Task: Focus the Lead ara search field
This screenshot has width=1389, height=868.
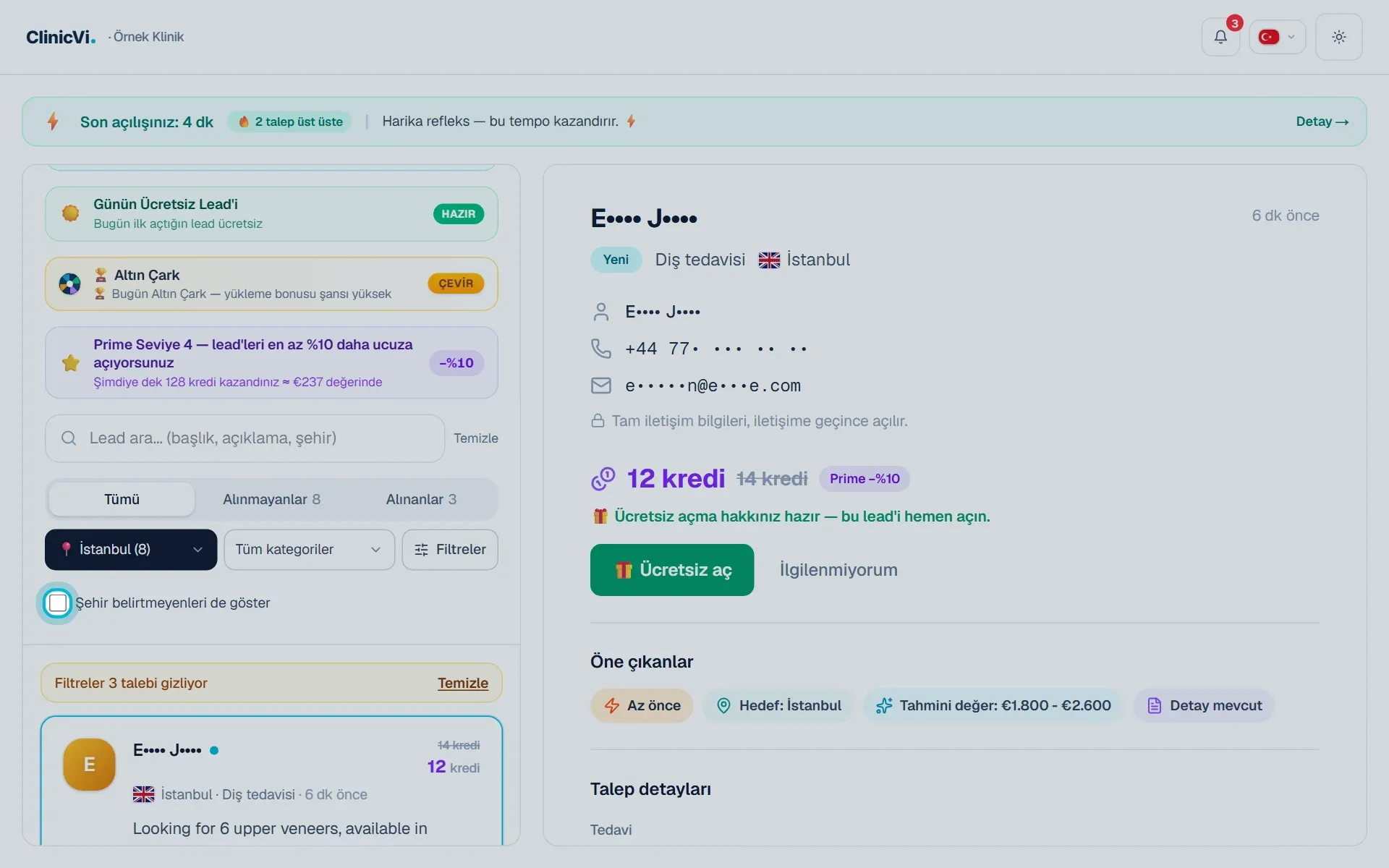Action: (245, 438)
